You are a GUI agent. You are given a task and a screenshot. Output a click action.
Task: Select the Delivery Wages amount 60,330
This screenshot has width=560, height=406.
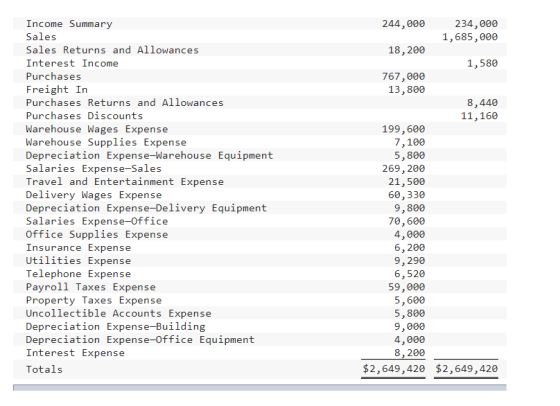407,195
